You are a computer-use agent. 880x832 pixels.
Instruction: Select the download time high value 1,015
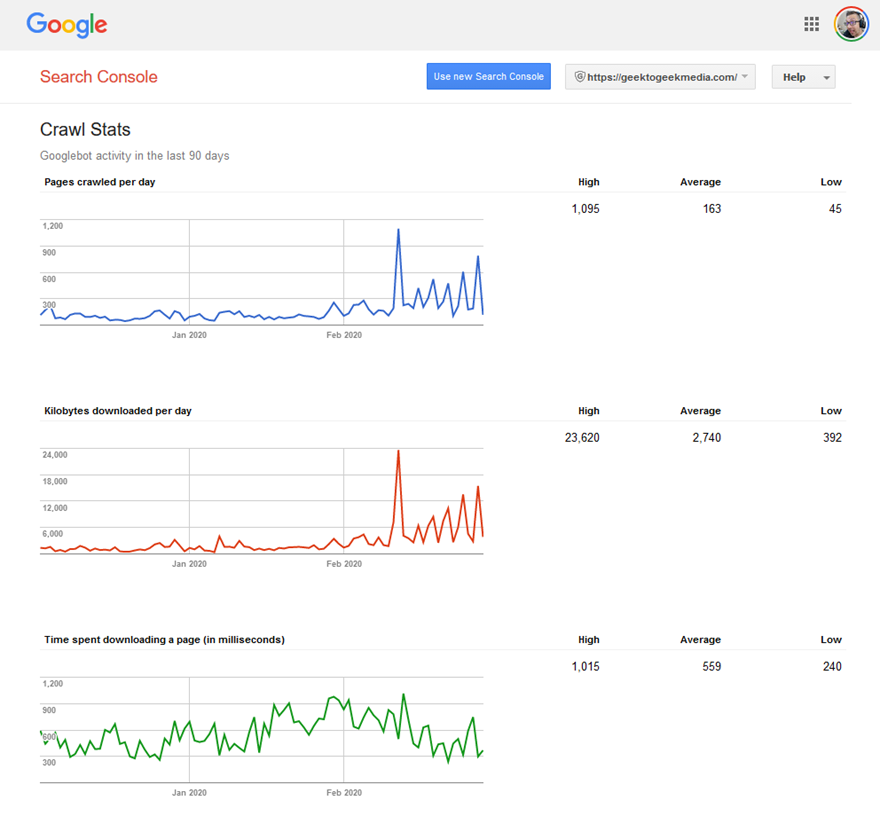tap(585, 666)
